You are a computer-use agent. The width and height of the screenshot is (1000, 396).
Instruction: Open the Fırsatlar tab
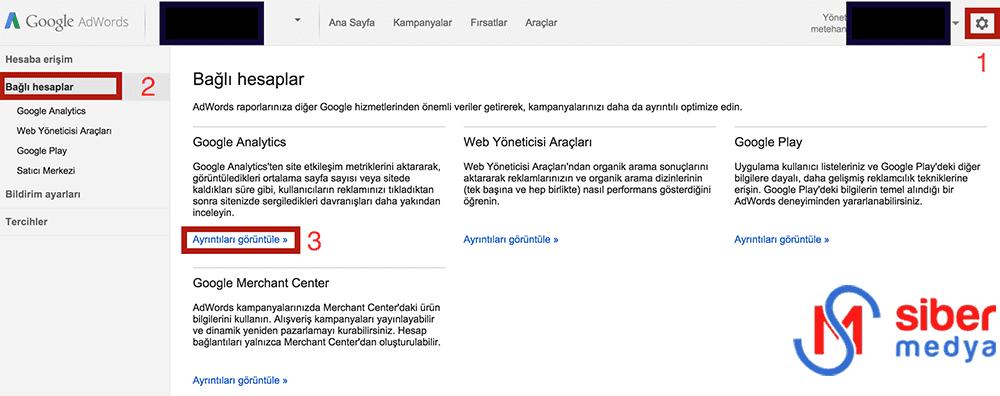pyautogui.click(x=489, y=22)
